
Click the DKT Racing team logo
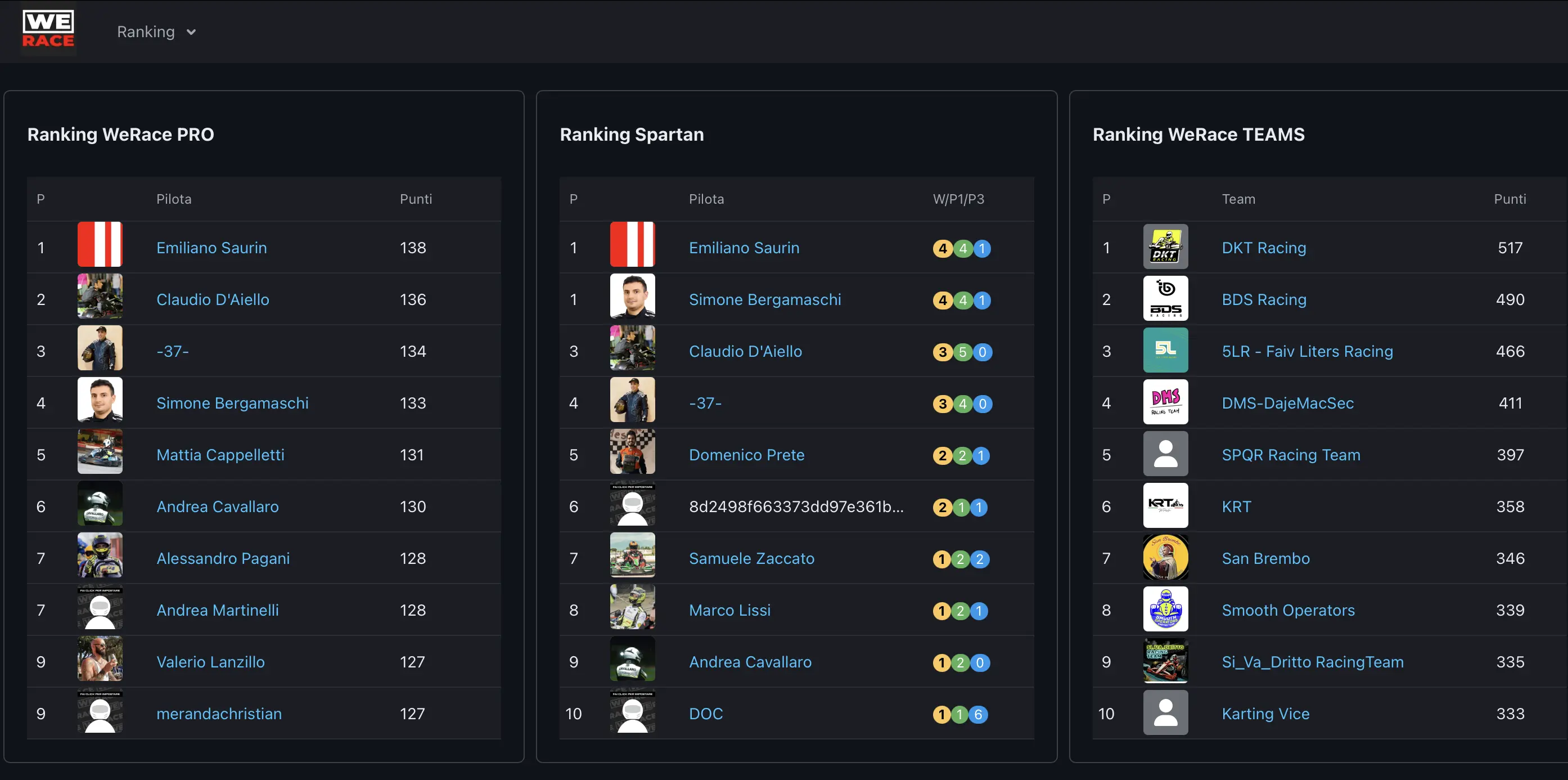coord(1165,247)
